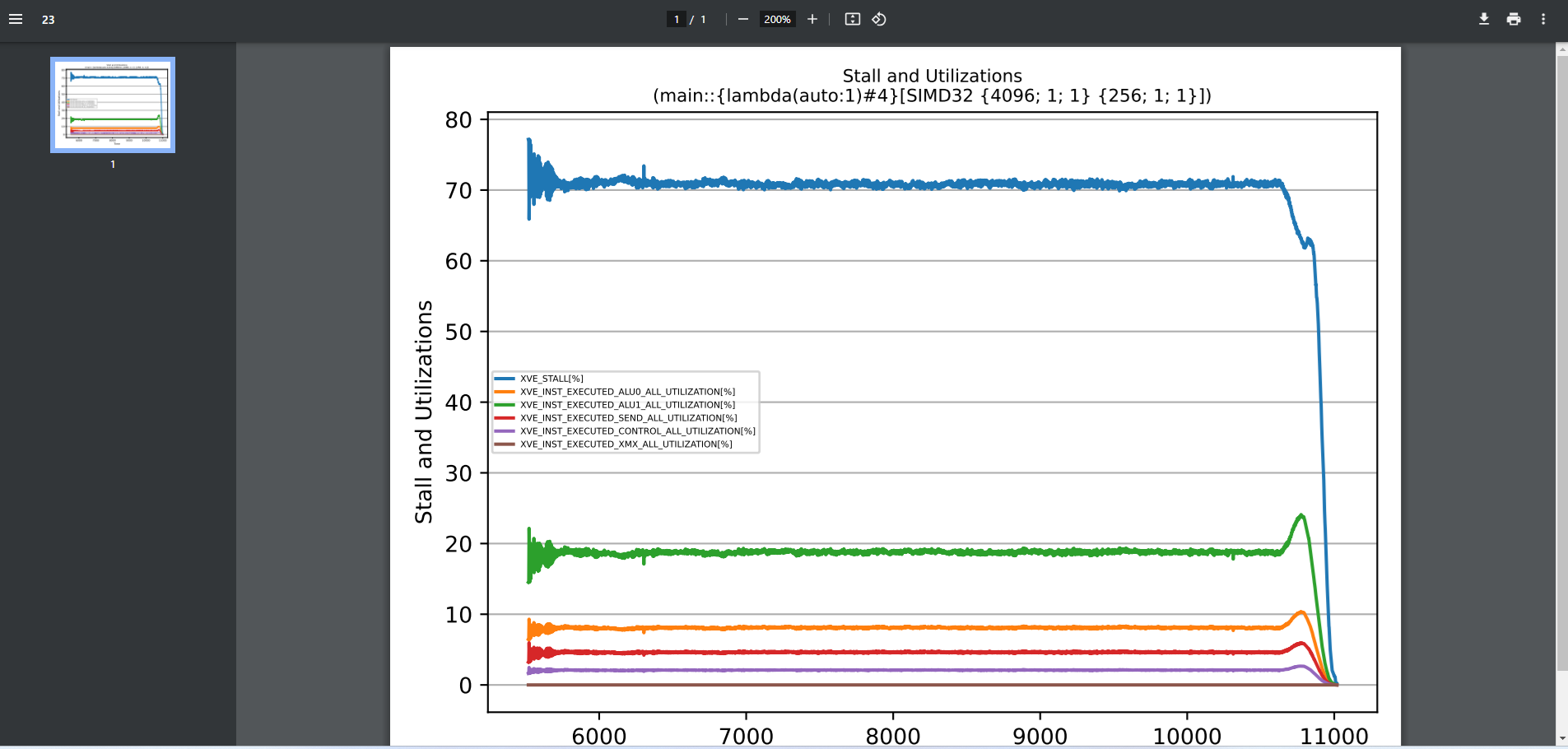Click the x-axis tick label 11000
Viewport: 1568px width, 749px height.
click(x=1334, y=736)
